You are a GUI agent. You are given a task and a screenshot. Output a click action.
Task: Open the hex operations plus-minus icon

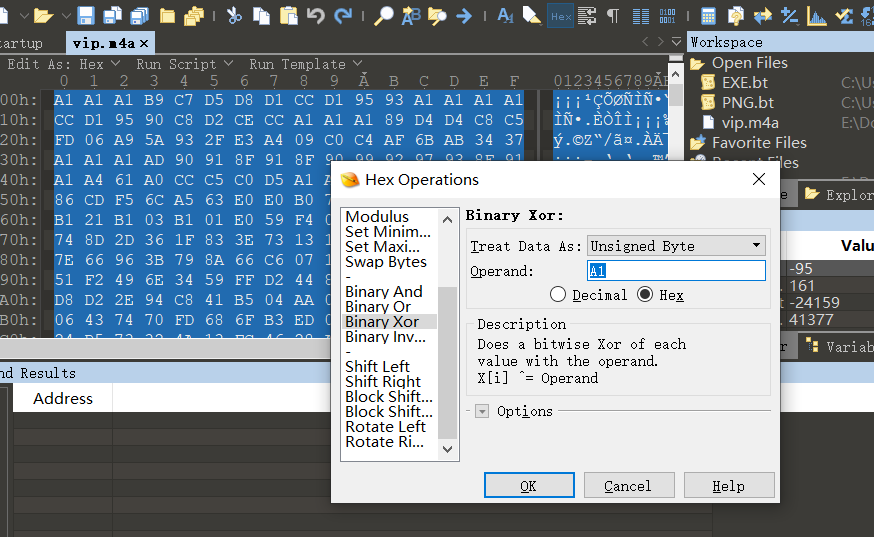point(789,16)
